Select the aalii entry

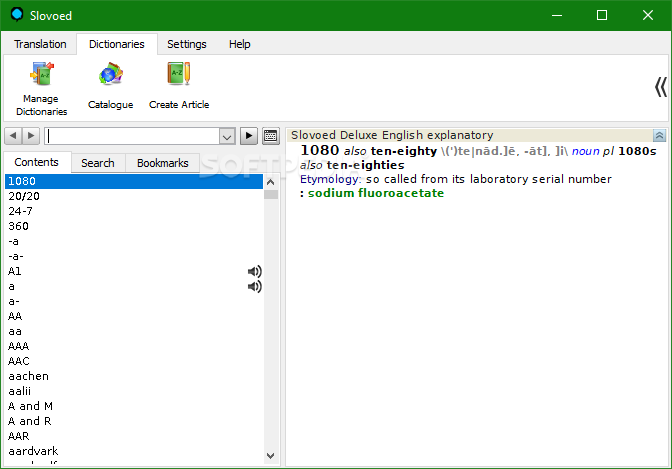pos(134,391)
